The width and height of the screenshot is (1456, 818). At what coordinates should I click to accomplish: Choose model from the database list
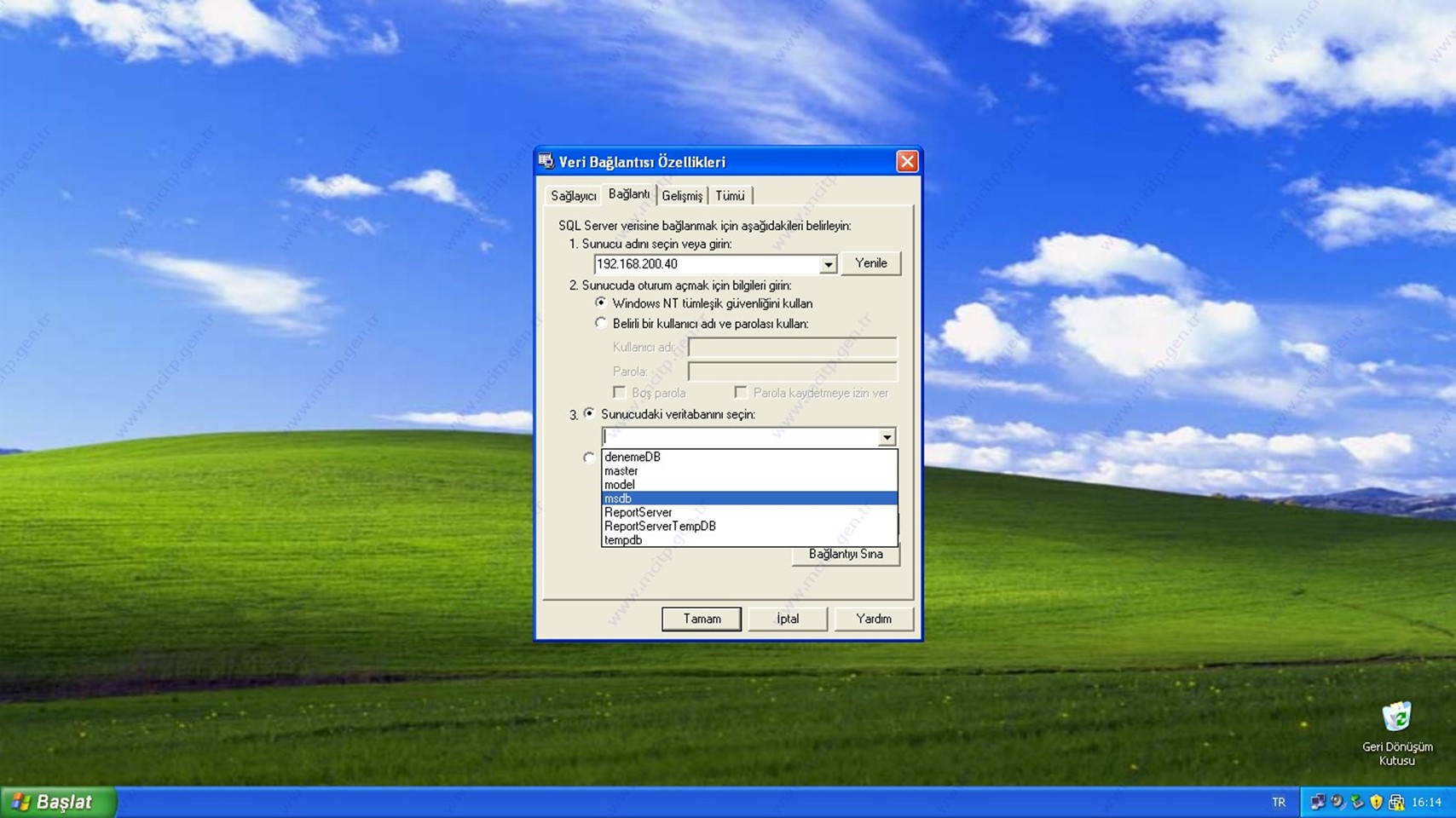(749, 485)
